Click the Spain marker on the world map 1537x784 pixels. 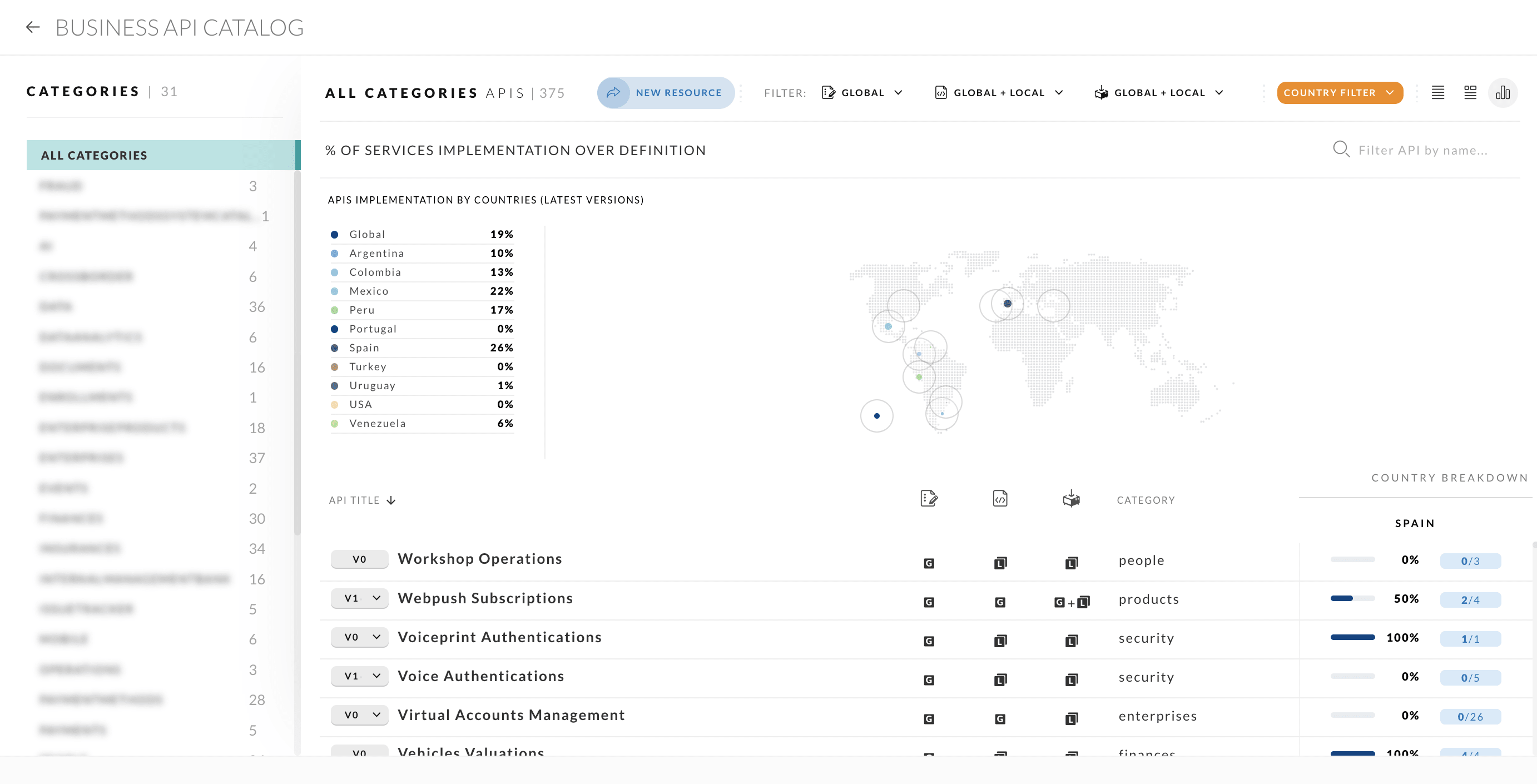tap(1007, 304)
